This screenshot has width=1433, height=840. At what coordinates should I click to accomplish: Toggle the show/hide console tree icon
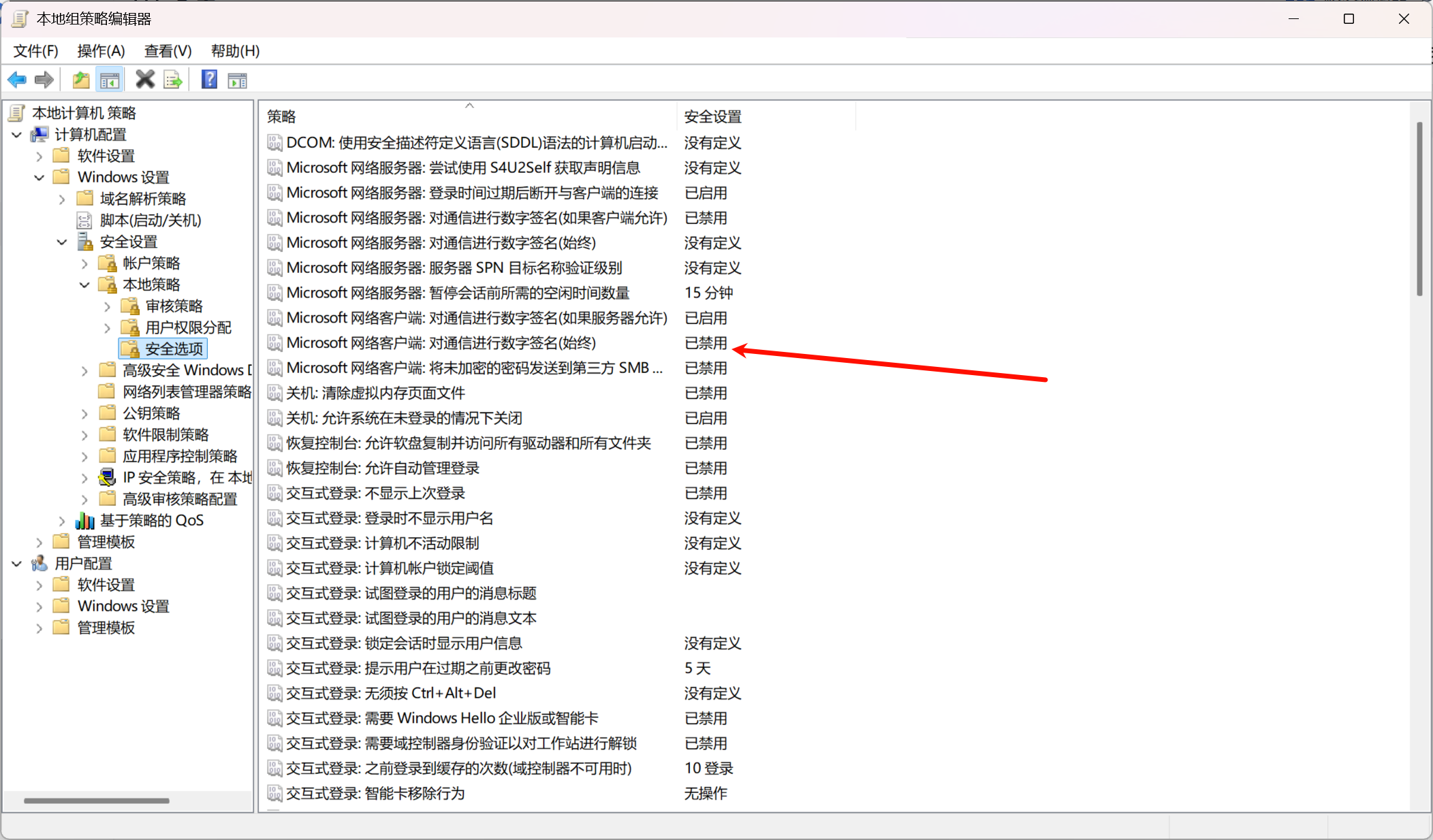[x=110, y=80]
